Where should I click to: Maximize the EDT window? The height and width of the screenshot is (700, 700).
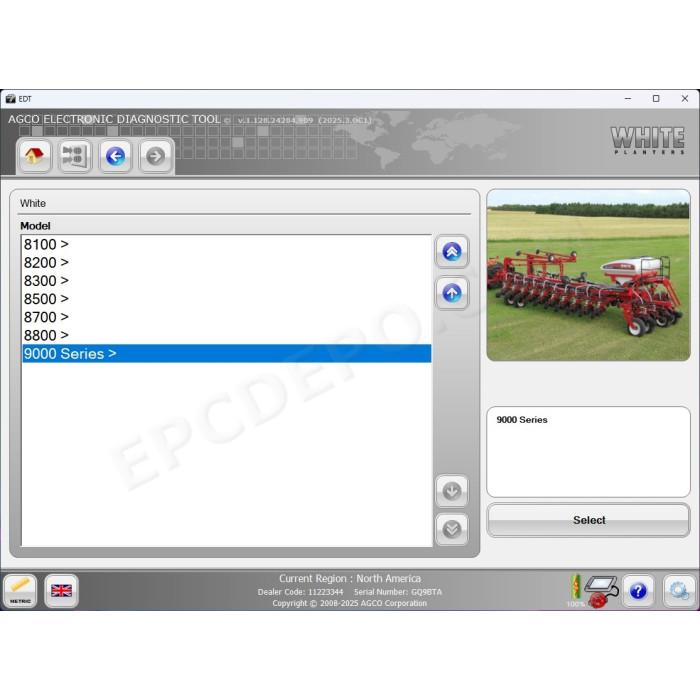pyautogui.click(x=656, y=99)
